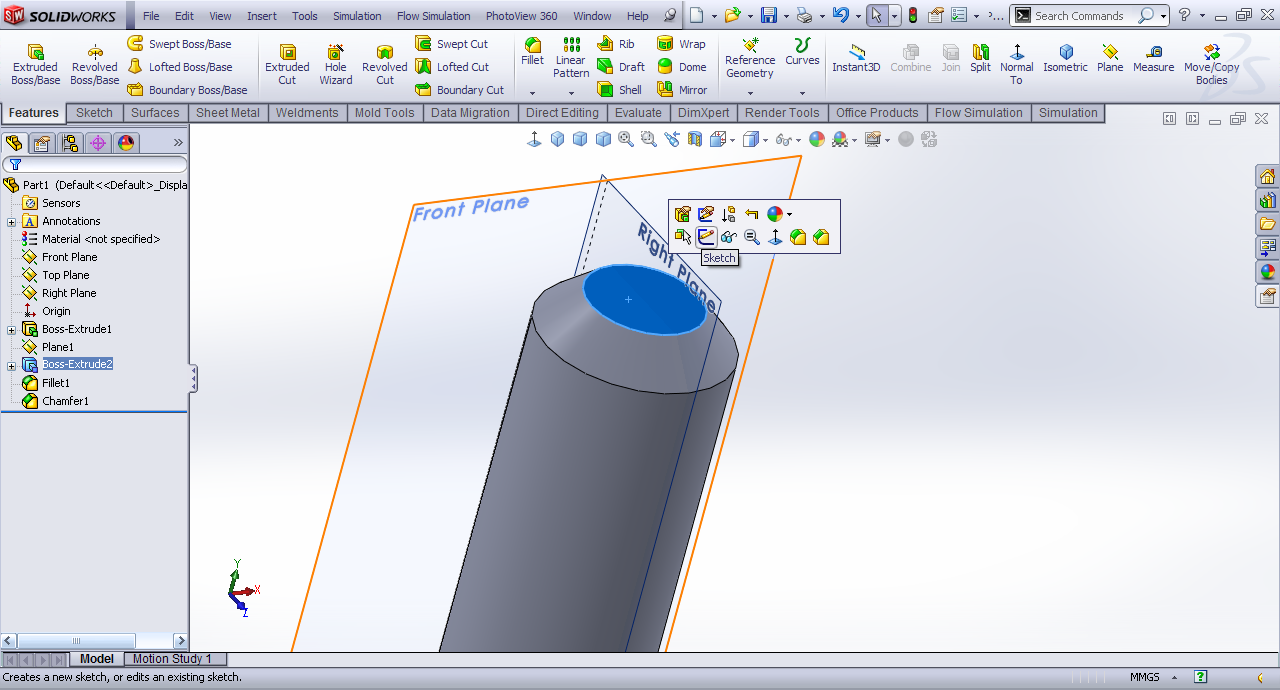
Task: Click the Lofted Cut button
Action: tap(452, 67)
